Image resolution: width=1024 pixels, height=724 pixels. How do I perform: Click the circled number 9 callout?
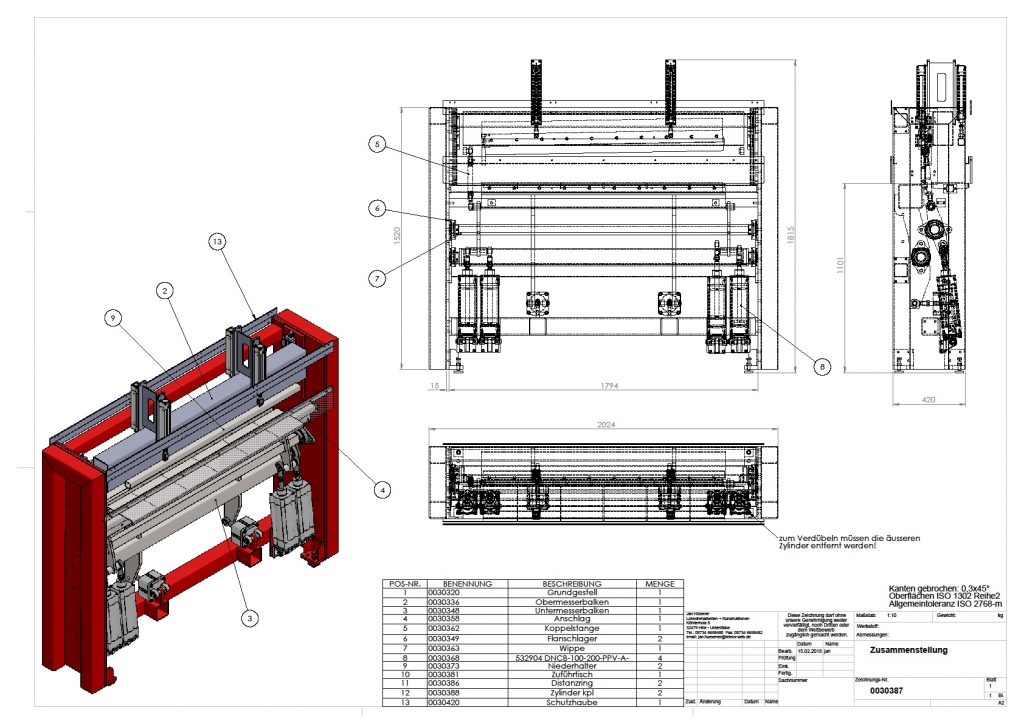click(x=115, y=318)
